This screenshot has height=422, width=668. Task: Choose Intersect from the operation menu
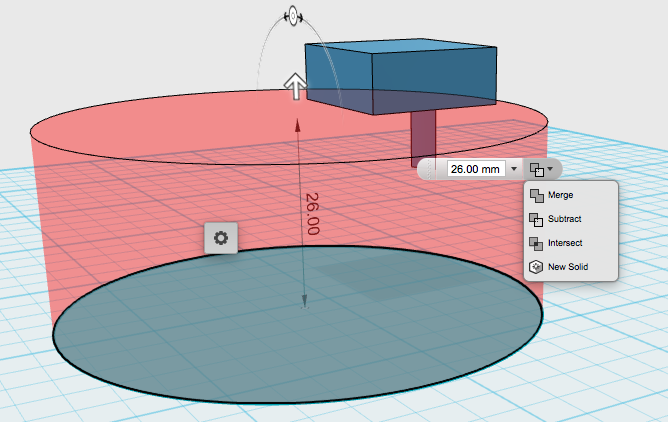pos(571,243)
